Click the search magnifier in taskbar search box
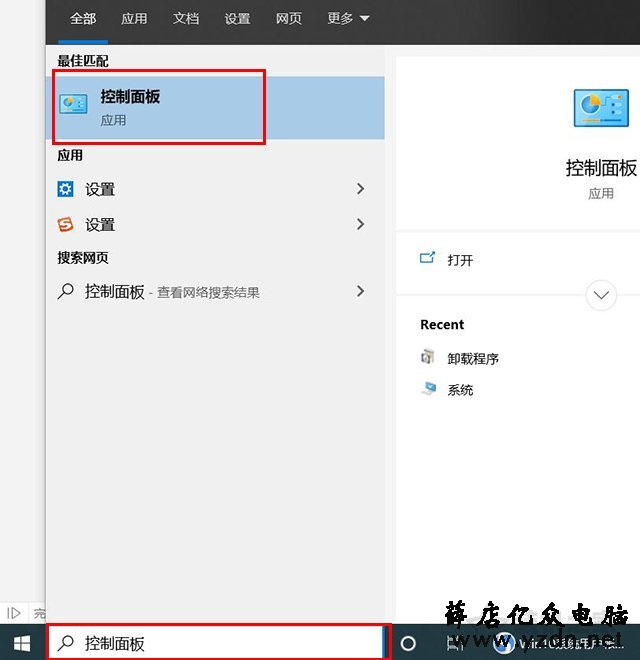This screenshot has width=640, height=660. tap(66, 643)
